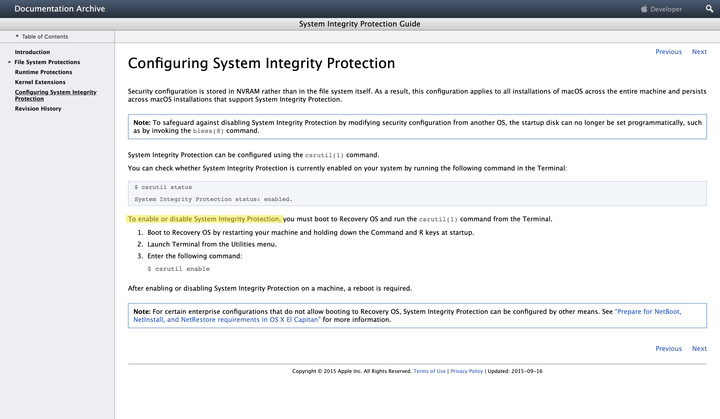The height and width of the screenshot is (419, 720).
Task: Open Kernel Extensions in sidebar
Action: [40, 82]
